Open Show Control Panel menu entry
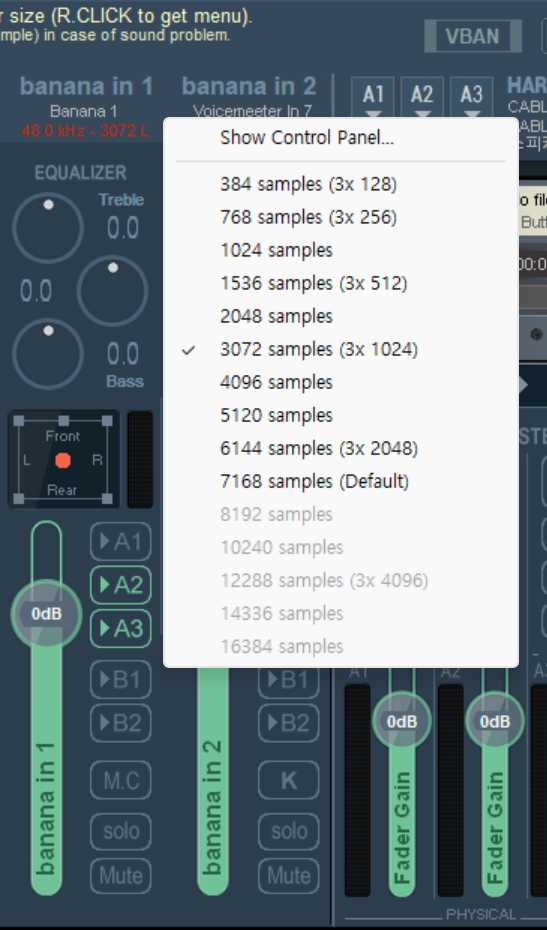Image resolution: width=547 pixels, height=930 pixels. click(x=341, y=138)
